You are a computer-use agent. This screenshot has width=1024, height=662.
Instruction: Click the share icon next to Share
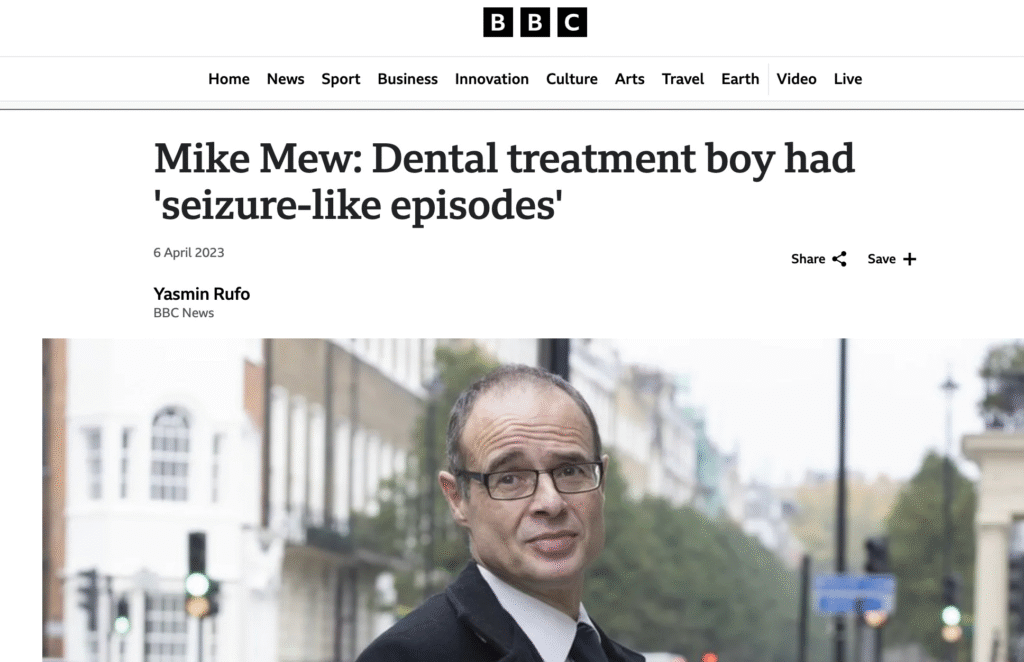(839, 259)
